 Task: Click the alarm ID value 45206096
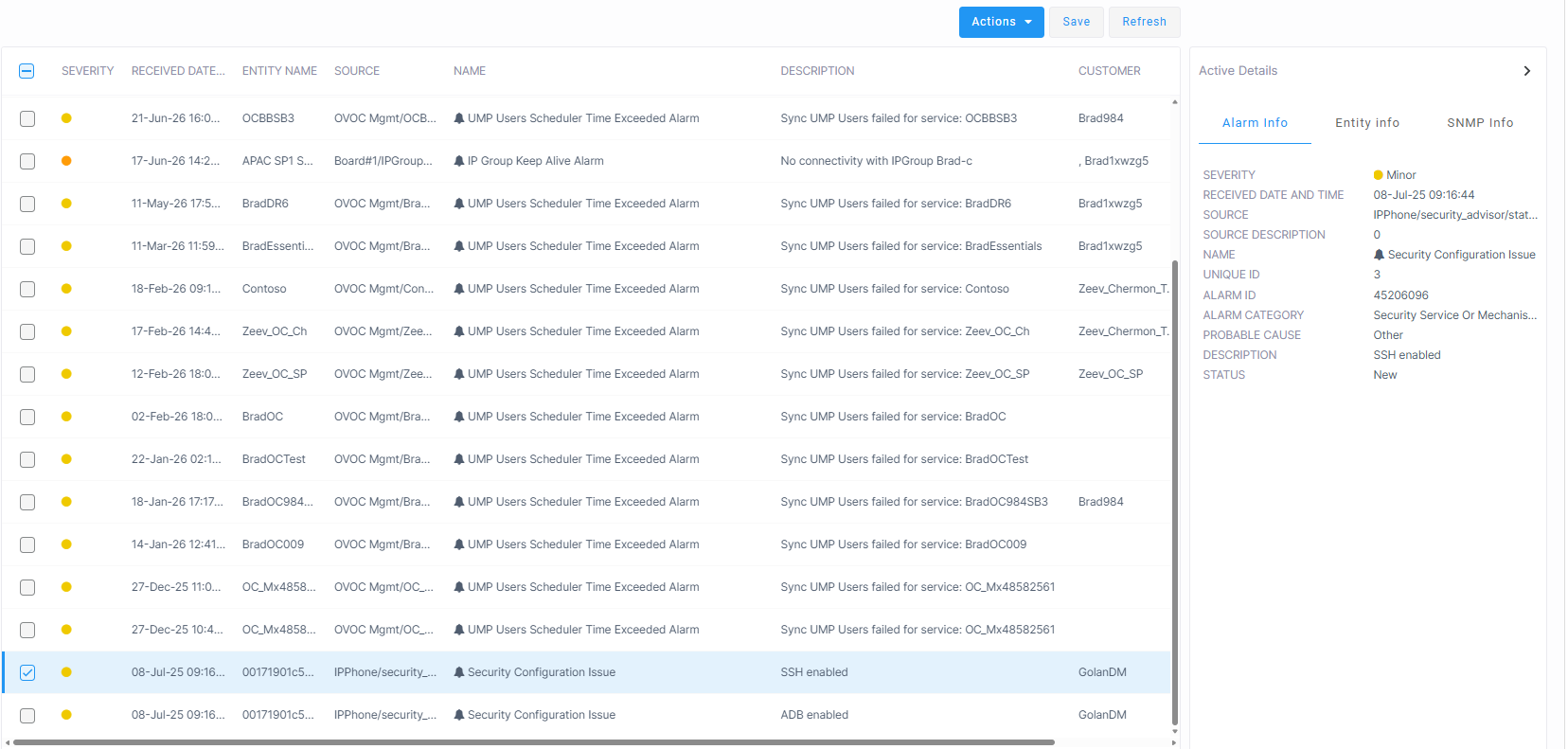1400,295
